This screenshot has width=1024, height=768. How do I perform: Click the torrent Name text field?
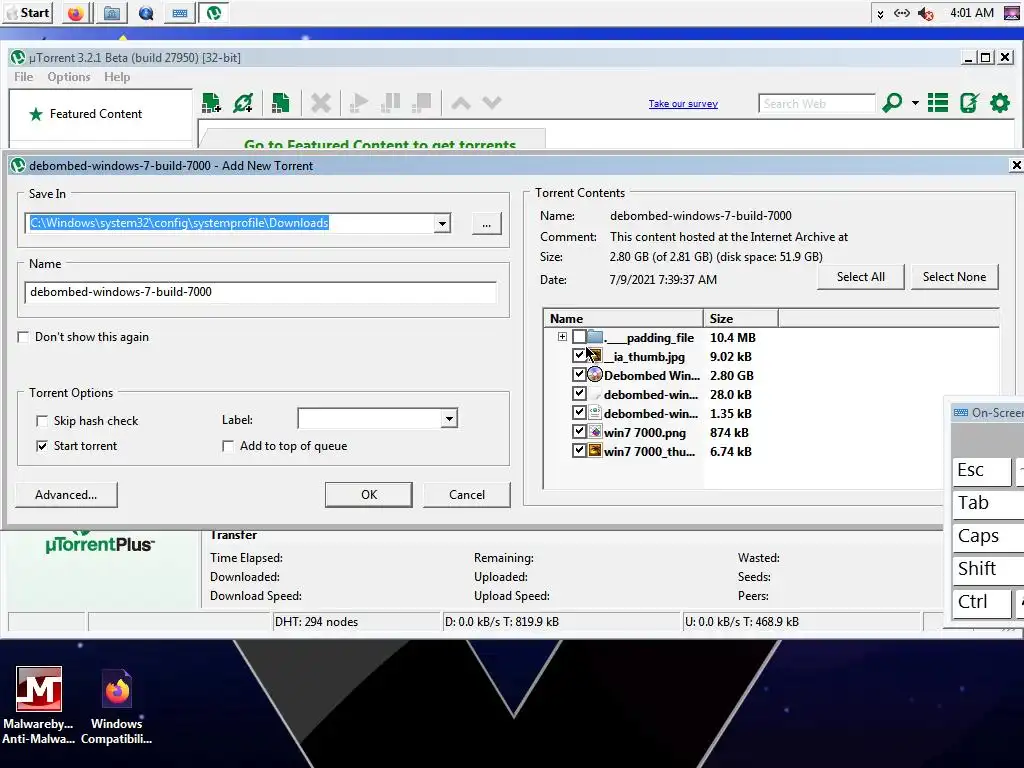point(261,292)
